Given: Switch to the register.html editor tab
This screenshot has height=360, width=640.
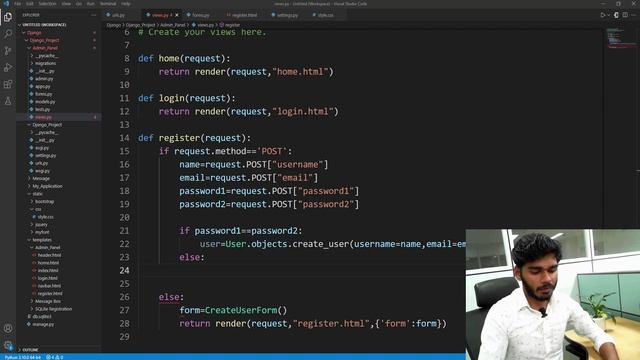Looking at the screenshot, I should pyautogui.click(x=244, y=15).
